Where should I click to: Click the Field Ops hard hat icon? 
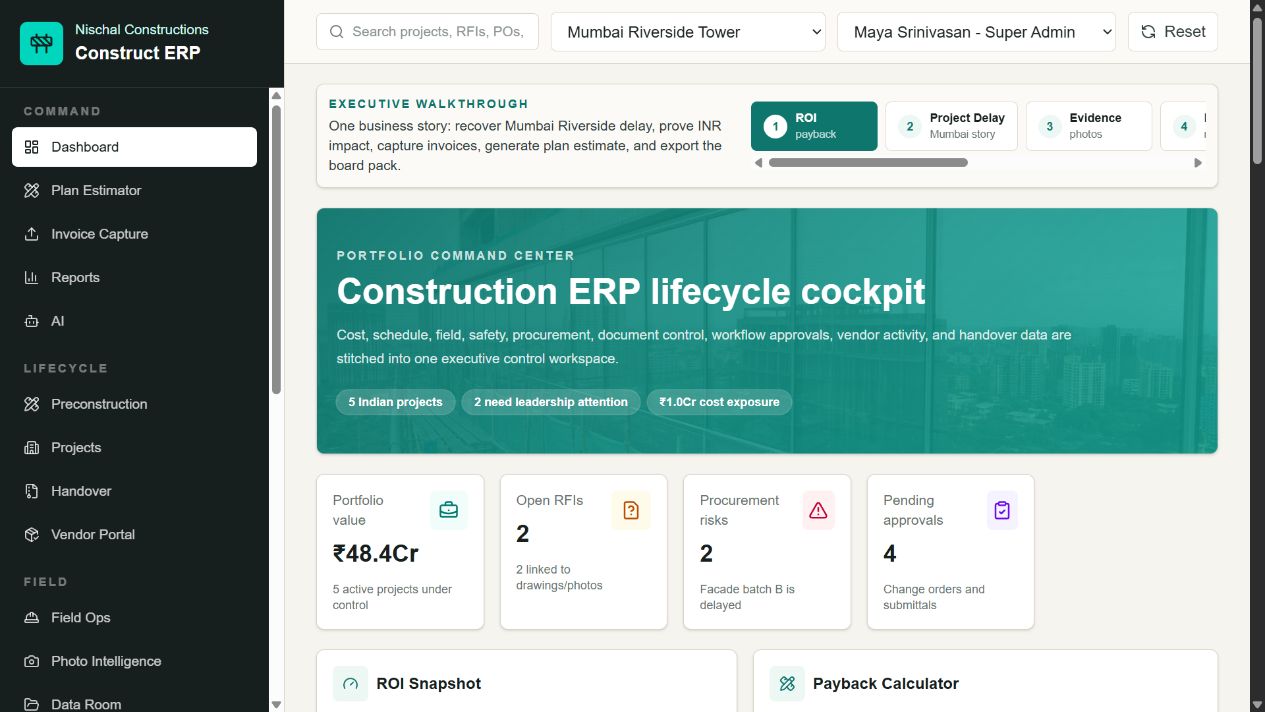(x=31, y=617)
